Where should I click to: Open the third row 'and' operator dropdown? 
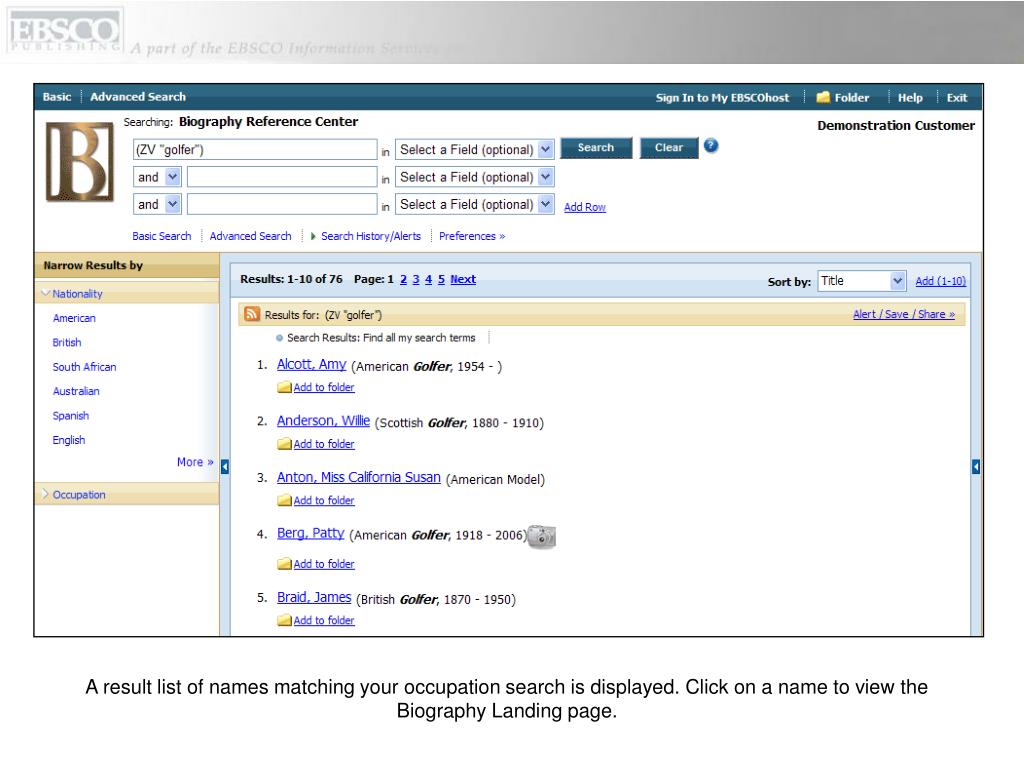(x=157, y=204)
